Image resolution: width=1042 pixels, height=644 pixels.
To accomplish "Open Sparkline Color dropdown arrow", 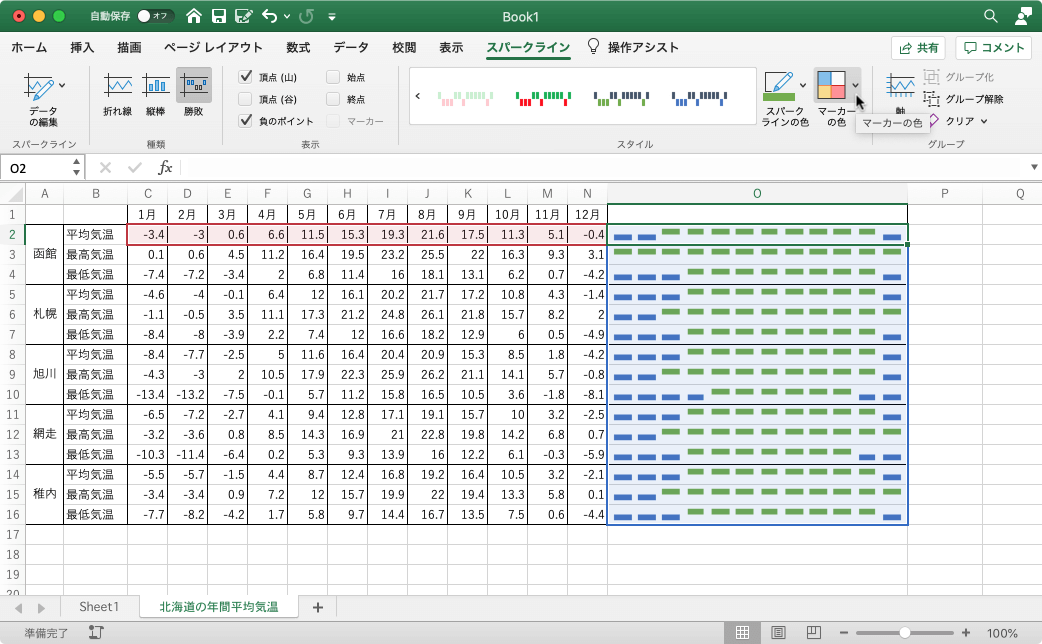I will pyautogui.click(x=803, y=85).
